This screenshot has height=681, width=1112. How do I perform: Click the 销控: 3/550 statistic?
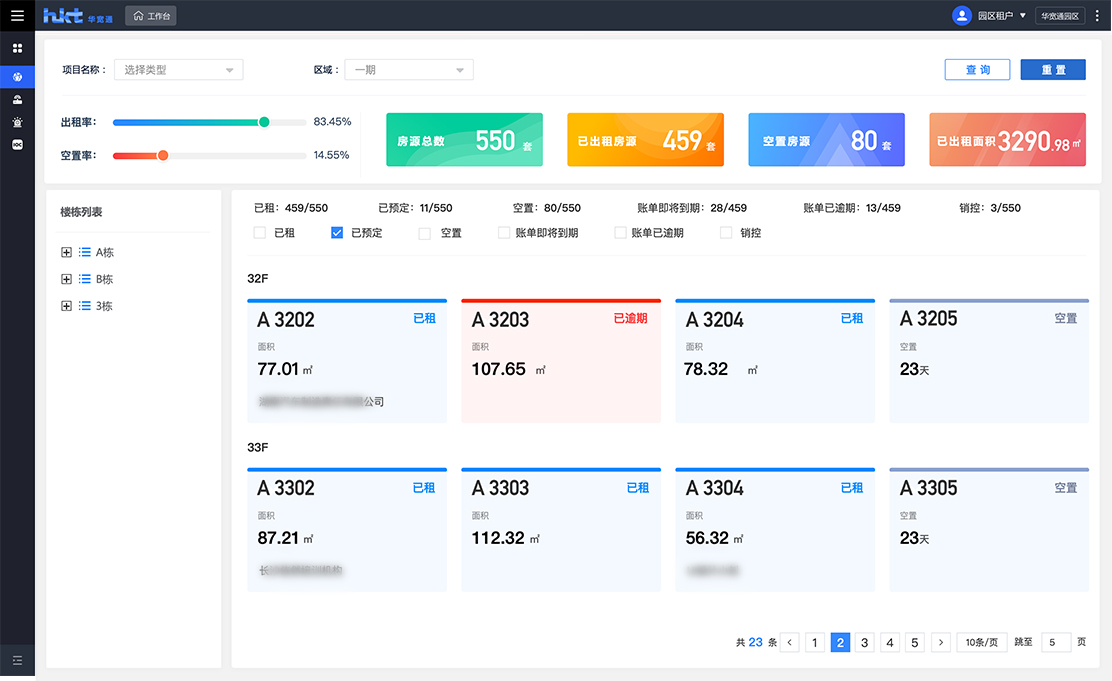(990, 208)
